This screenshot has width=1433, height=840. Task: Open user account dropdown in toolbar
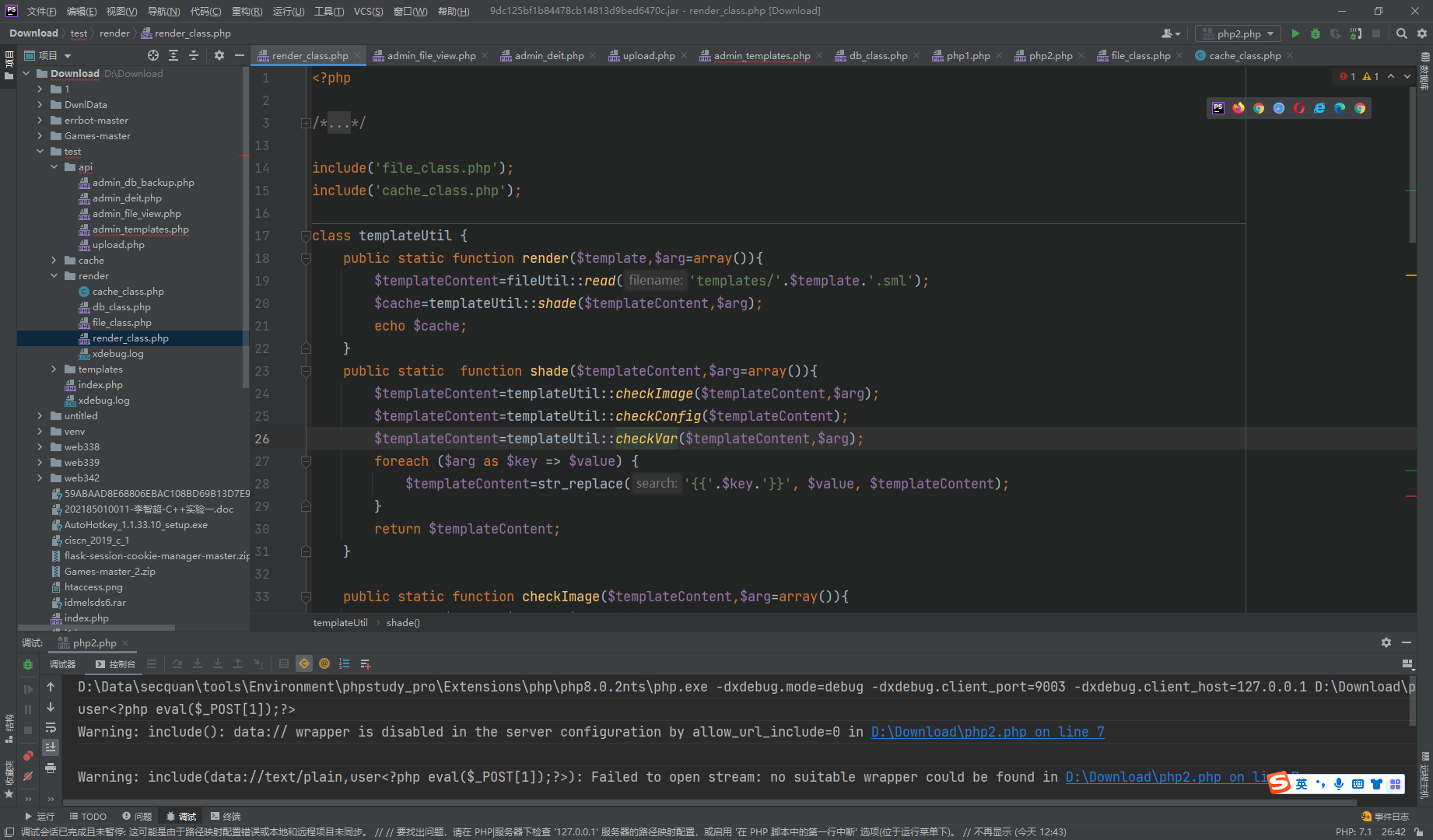click(1171, 33)
